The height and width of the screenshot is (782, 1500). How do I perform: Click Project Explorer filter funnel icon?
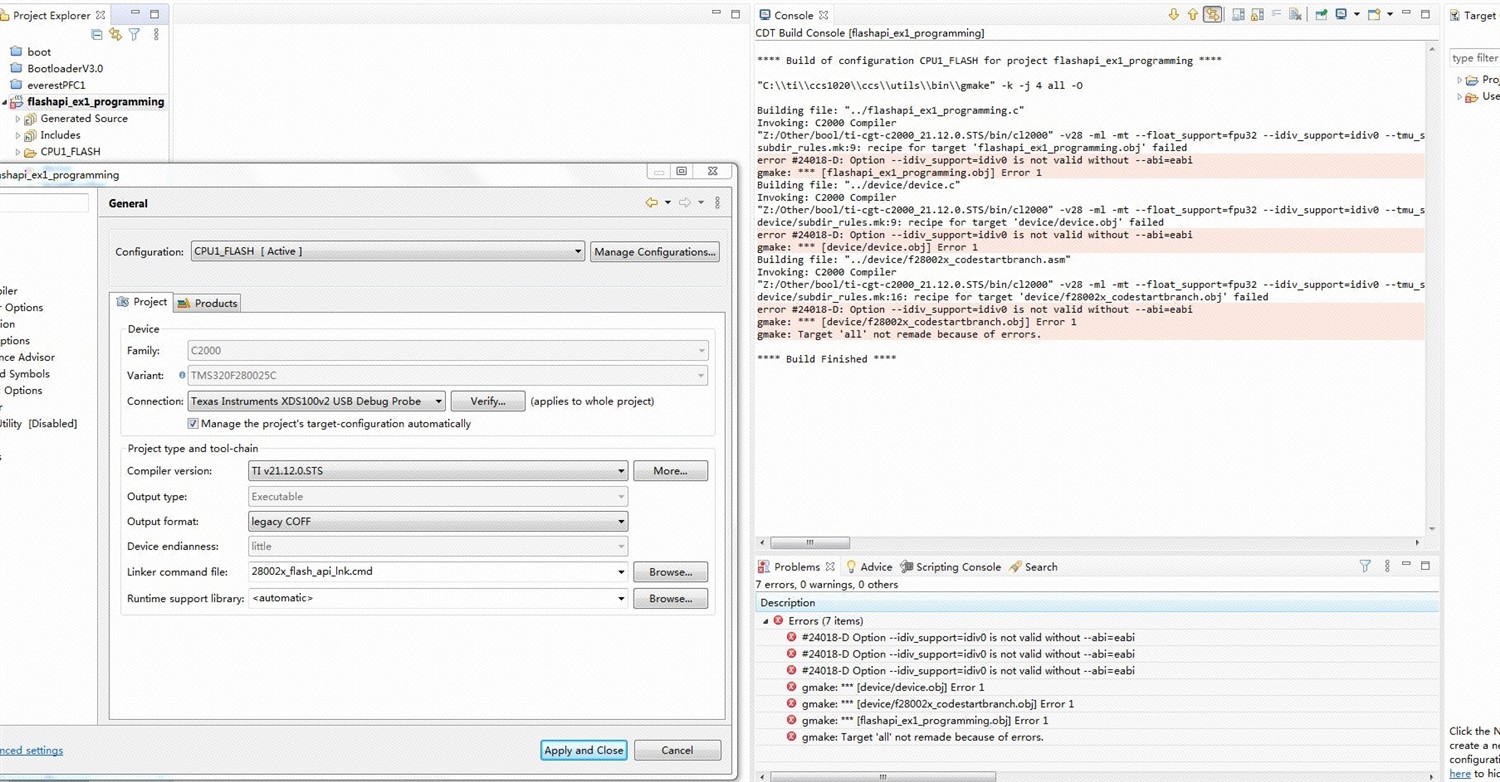[x=134, y=34]
